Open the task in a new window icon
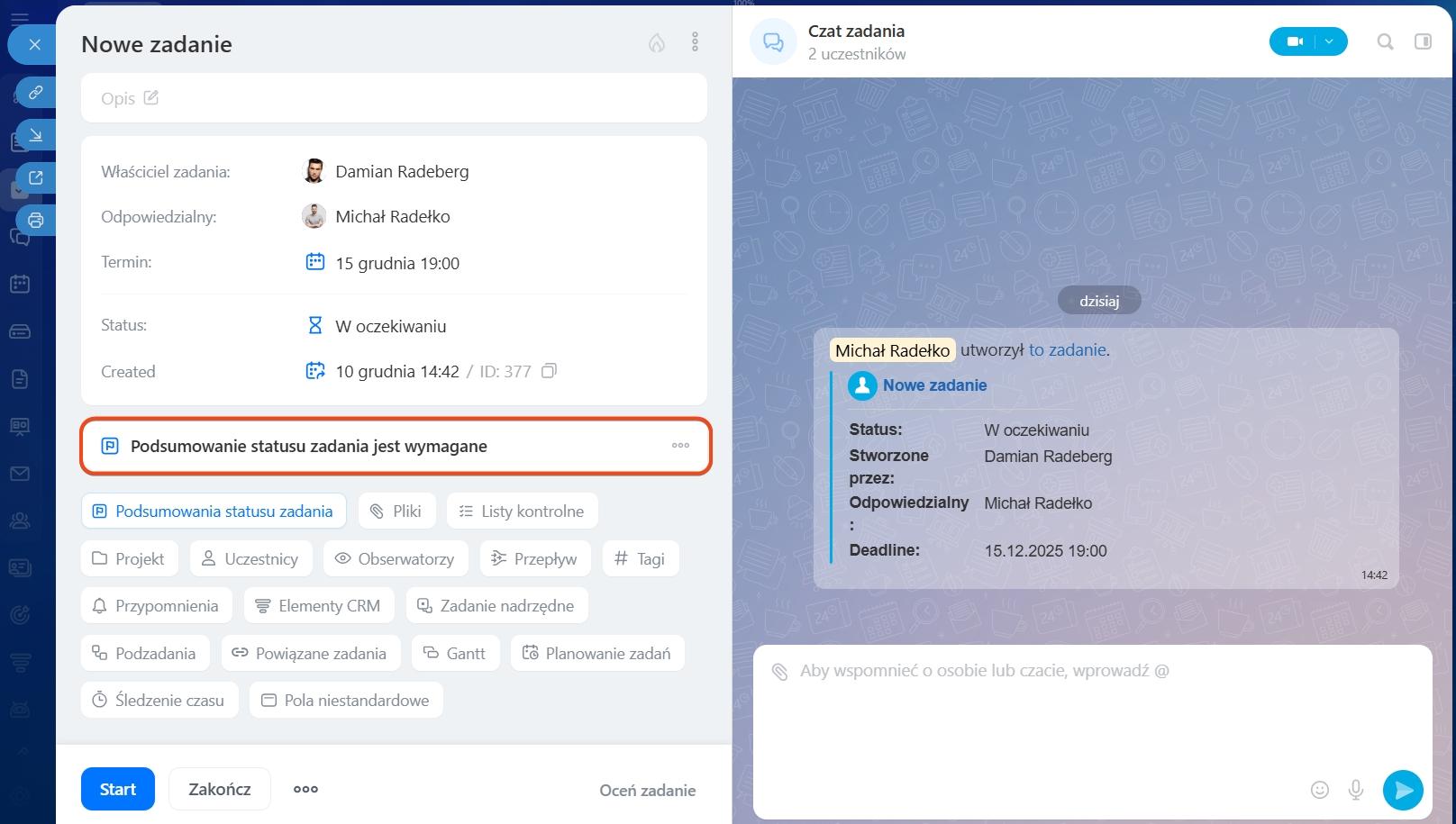 [x=36, y=177]
